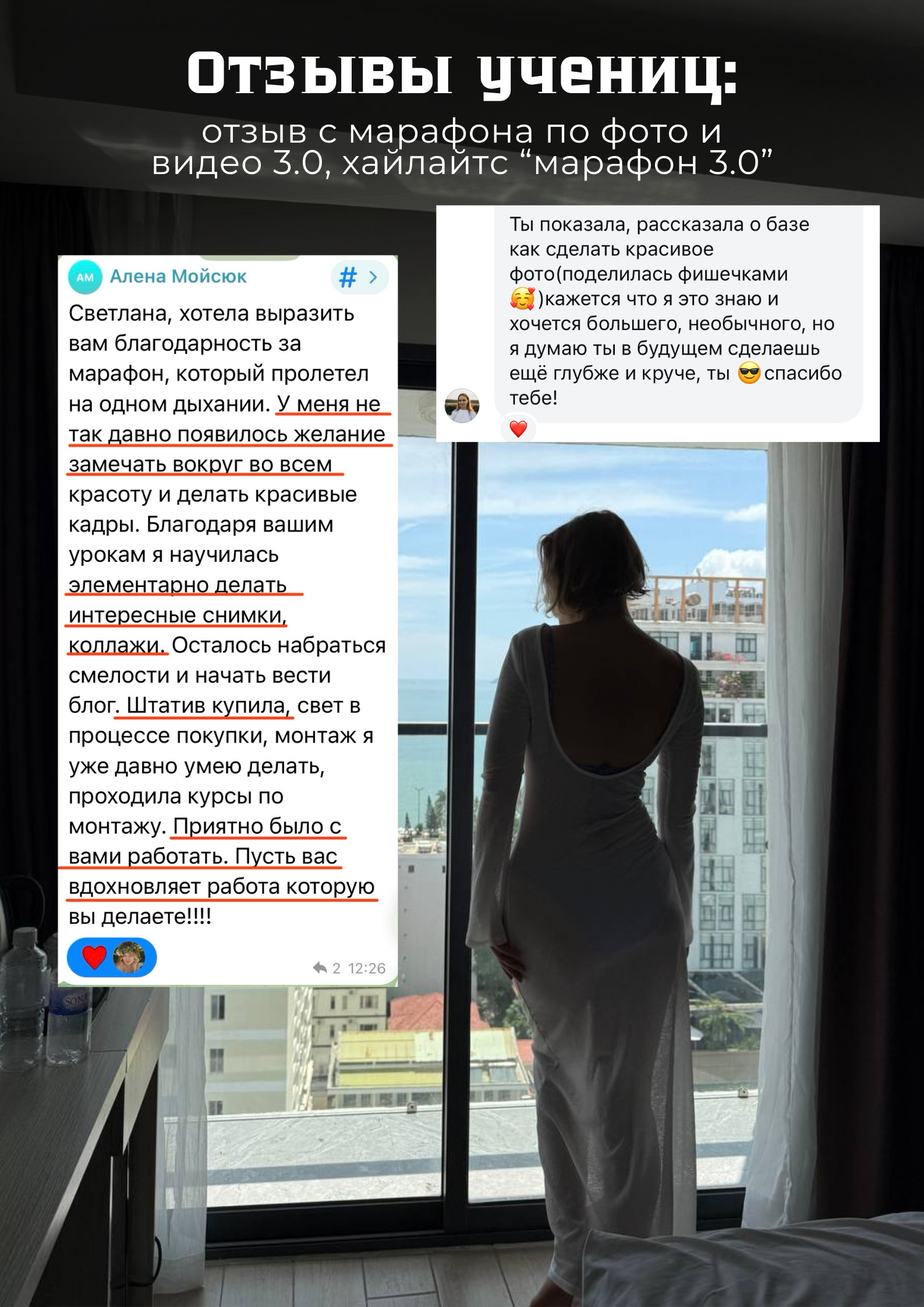The height and width of the screenshot is (1307, 924).
Task: Toggle heart reaction under grey message bubble
Action: point(518,429)
